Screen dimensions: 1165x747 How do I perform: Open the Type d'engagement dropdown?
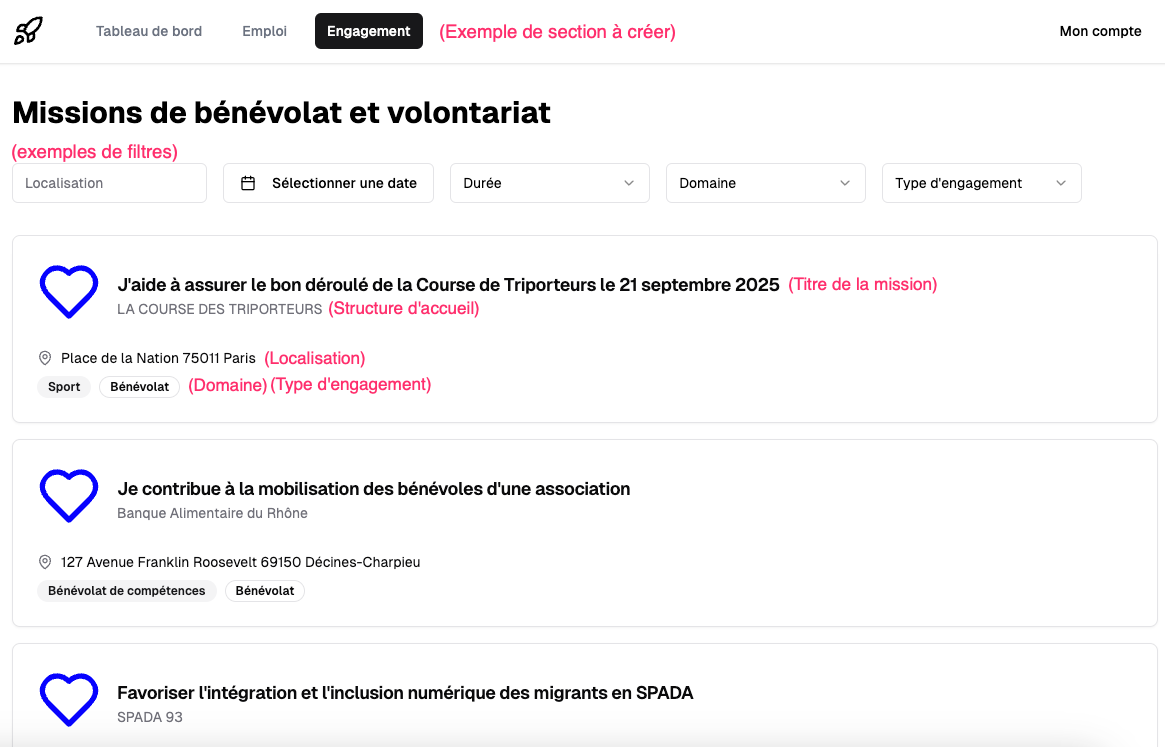pyautogui.click(x=981, y=183)
